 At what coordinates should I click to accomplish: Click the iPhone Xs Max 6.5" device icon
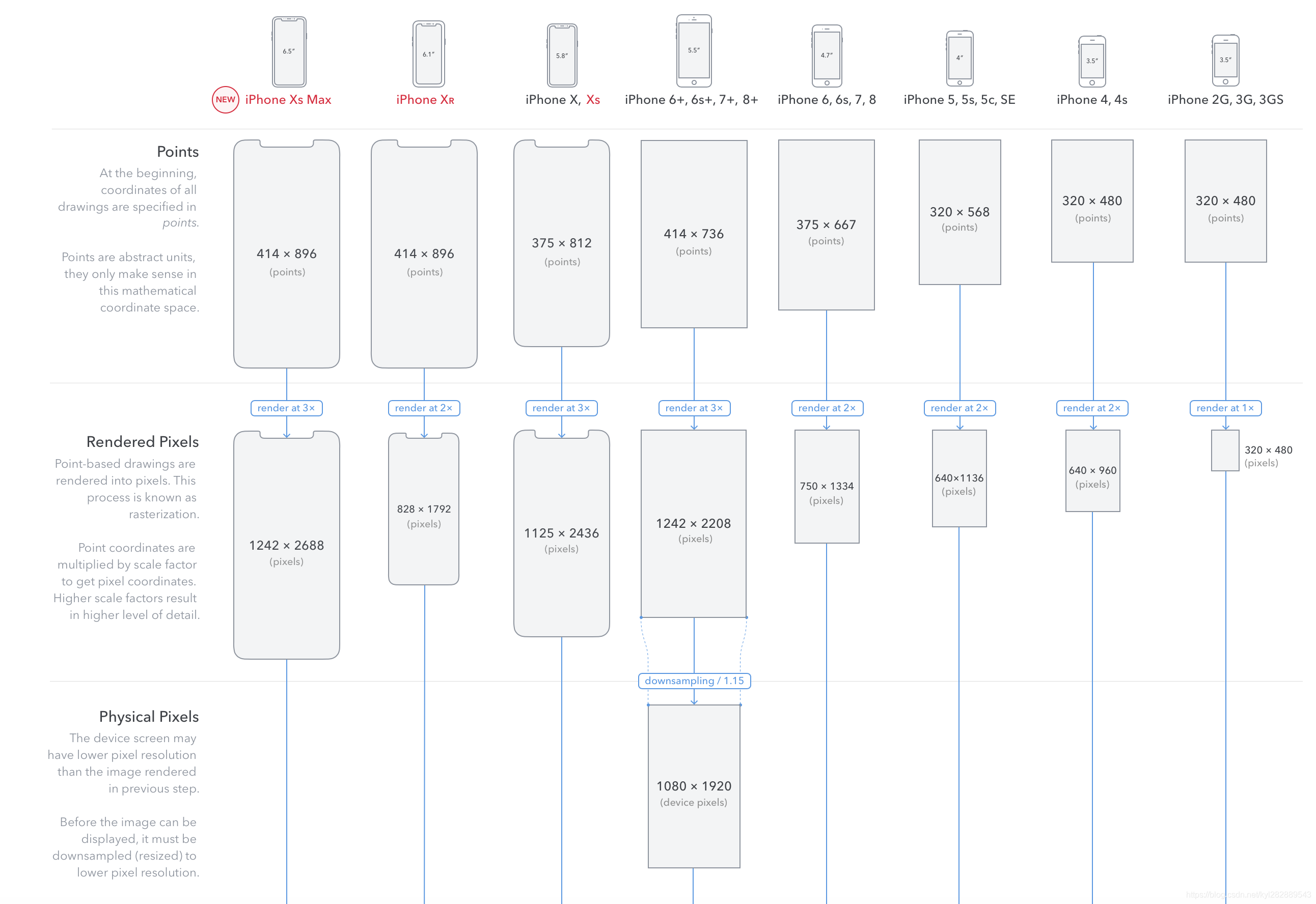point(289,51)
